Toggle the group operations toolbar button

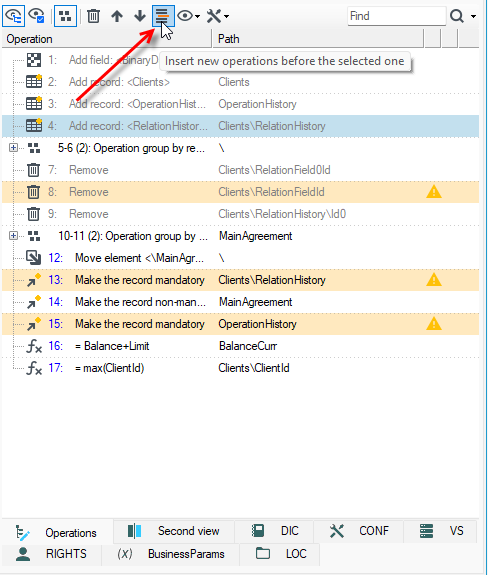65,16
